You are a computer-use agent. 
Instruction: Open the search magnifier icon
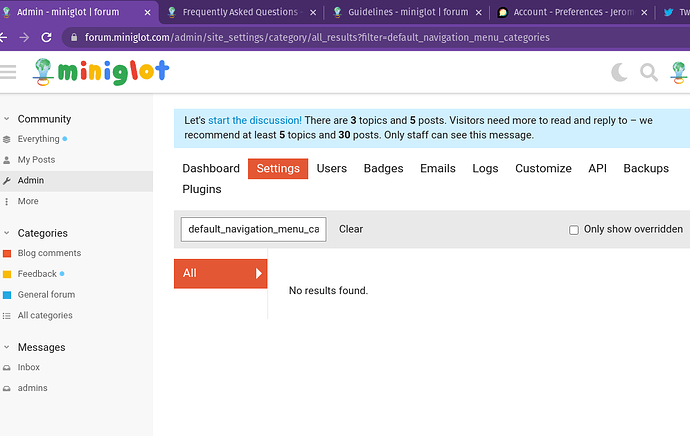649,72
